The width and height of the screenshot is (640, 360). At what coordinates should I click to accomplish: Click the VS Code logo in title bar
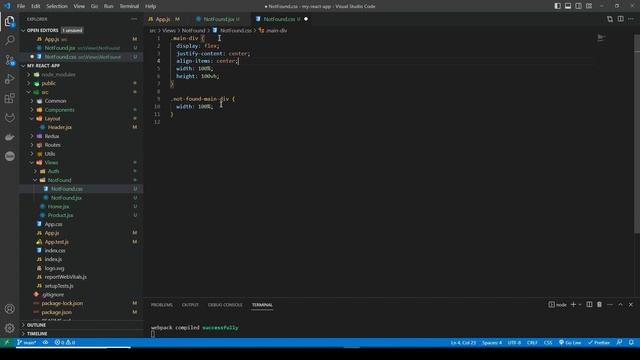(7, 6)
